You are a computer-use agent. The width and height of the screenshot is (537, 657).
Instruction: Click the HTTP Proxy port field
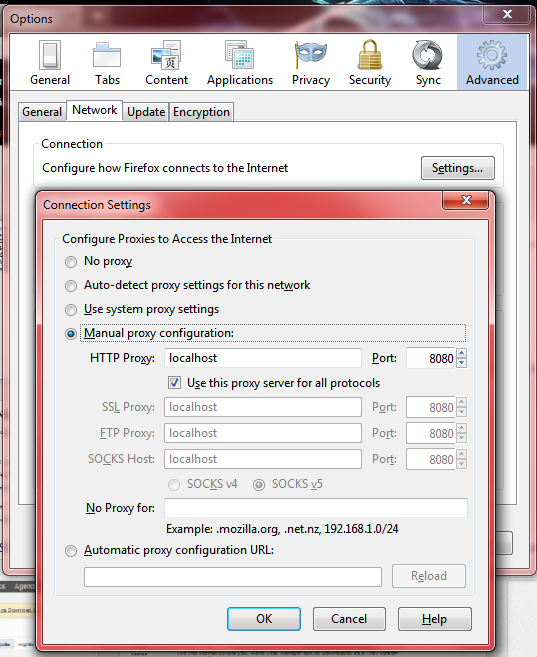(x=431, y=358)
